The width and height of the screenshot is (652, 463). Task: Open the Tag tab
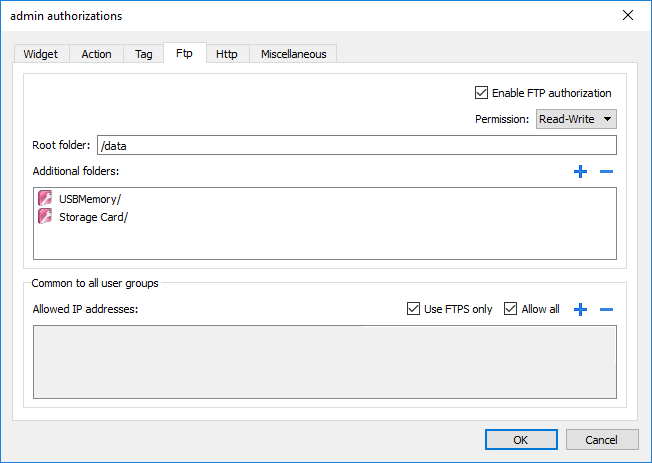tap(144, 54)
